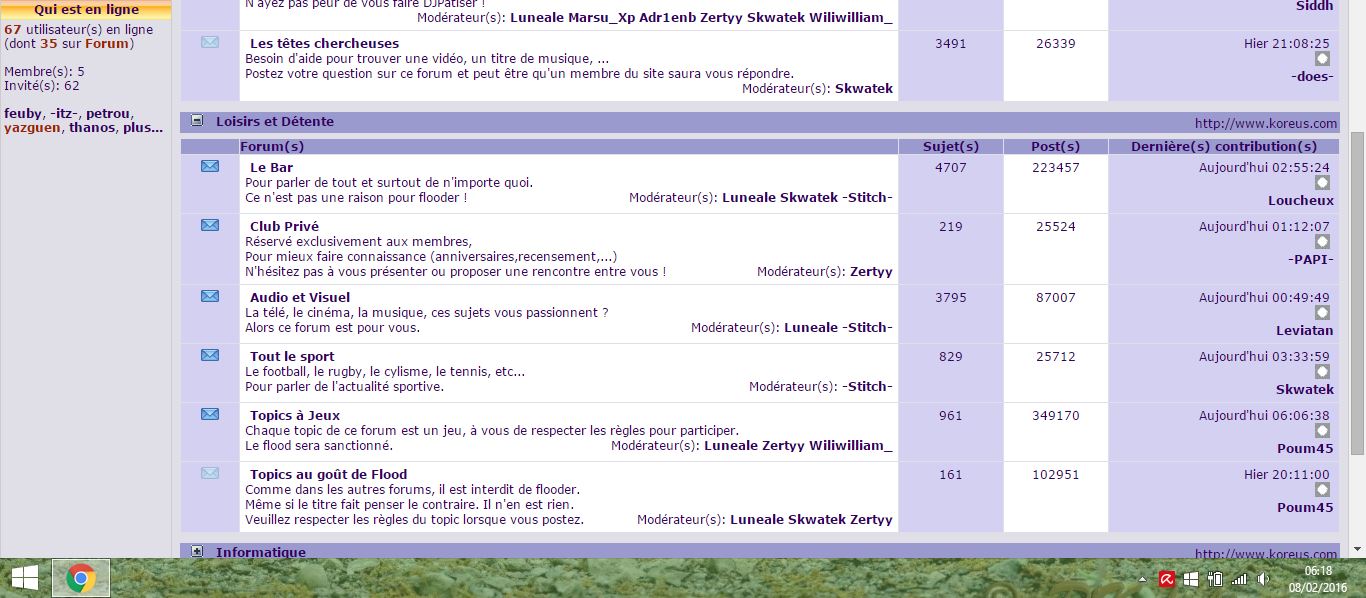Screen dimensions: 1366x598
Task: Open Google Chrome from the taskbar
Action: [80, 578]
